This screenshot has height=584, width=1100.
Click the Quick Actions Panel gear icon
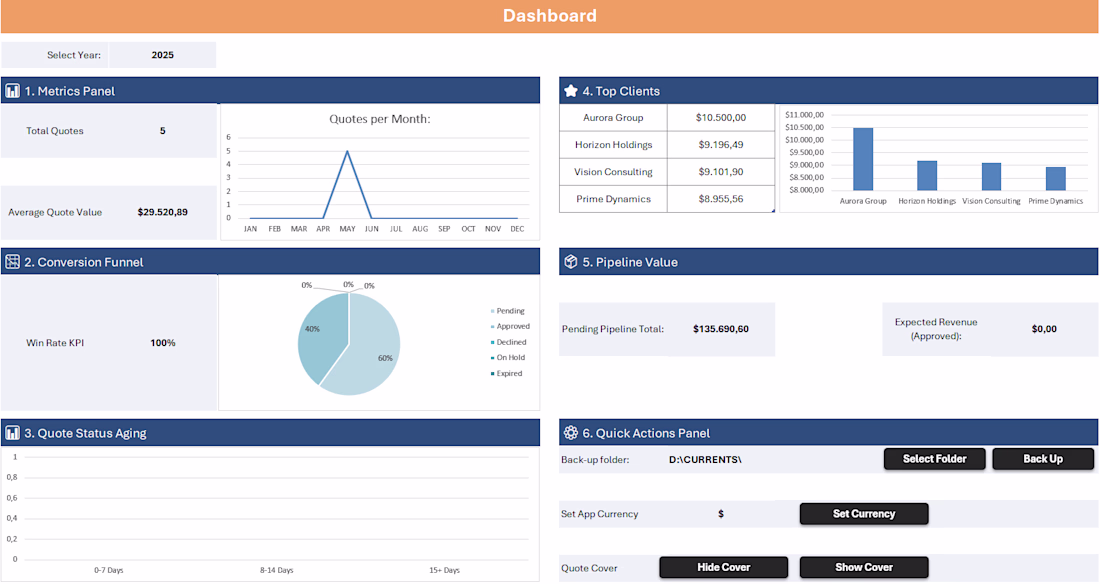point(571,433)
